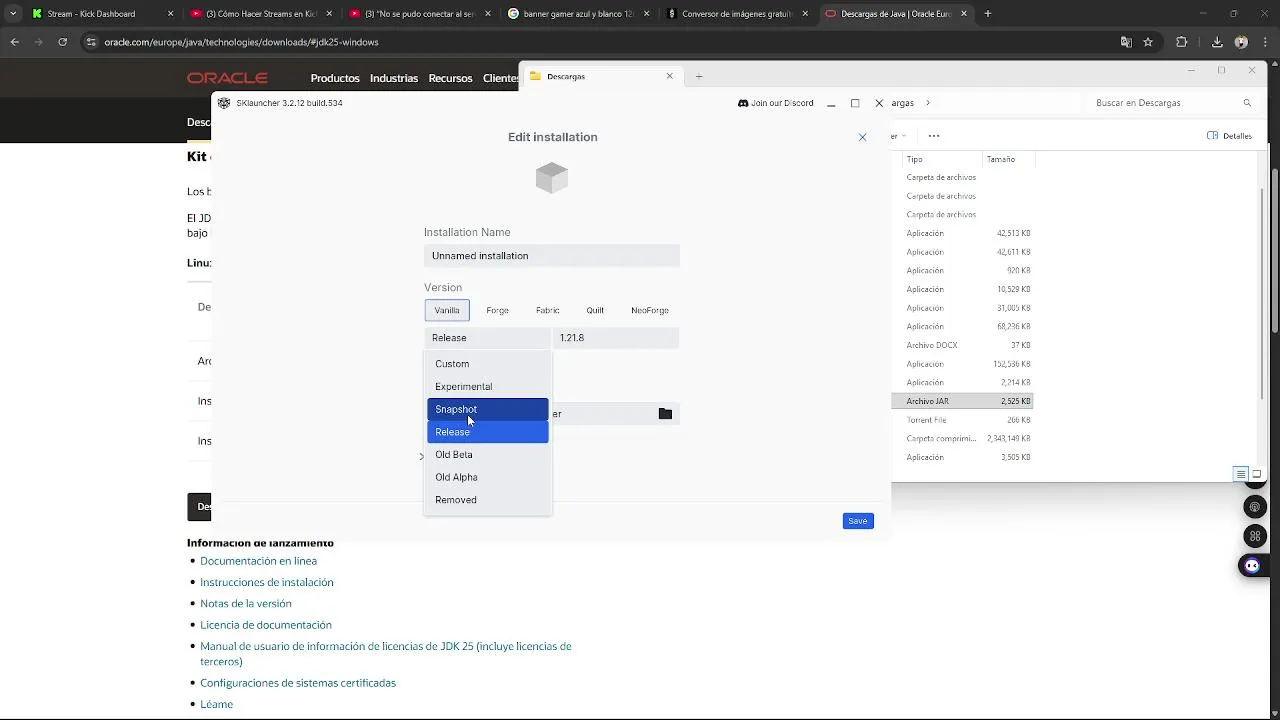Click Chrome's translate page icon
Screen dimensions: 1280x720
coord(1126,42)
